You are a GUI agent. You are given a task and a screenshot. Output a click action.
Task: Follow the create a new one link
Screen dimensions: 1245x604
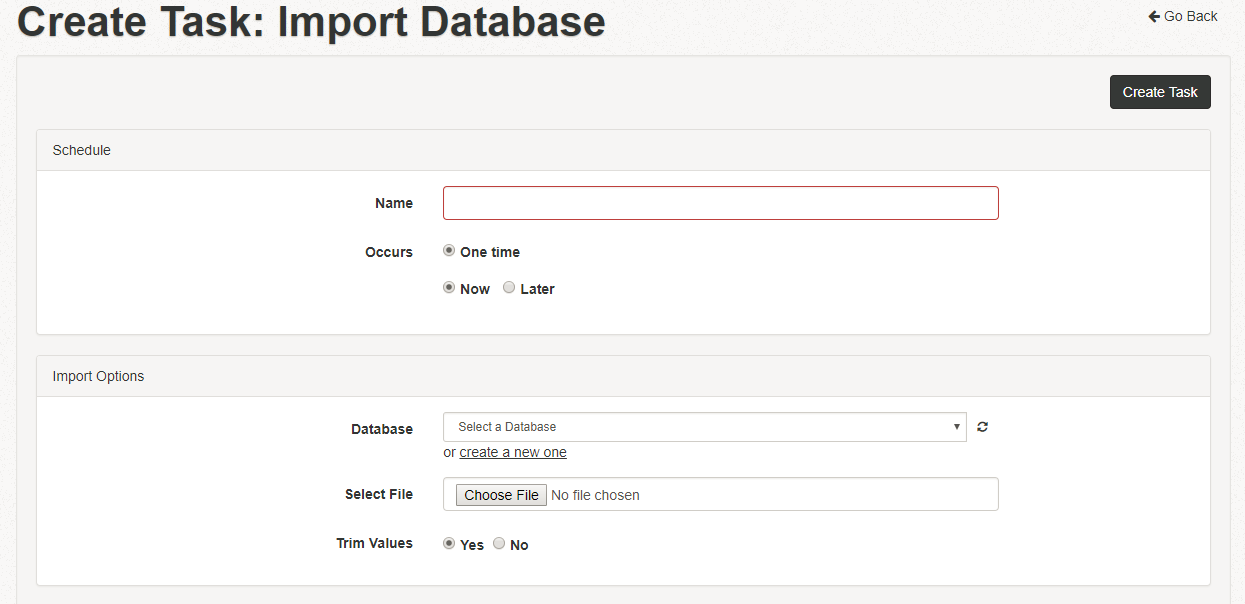coord(513,452)
